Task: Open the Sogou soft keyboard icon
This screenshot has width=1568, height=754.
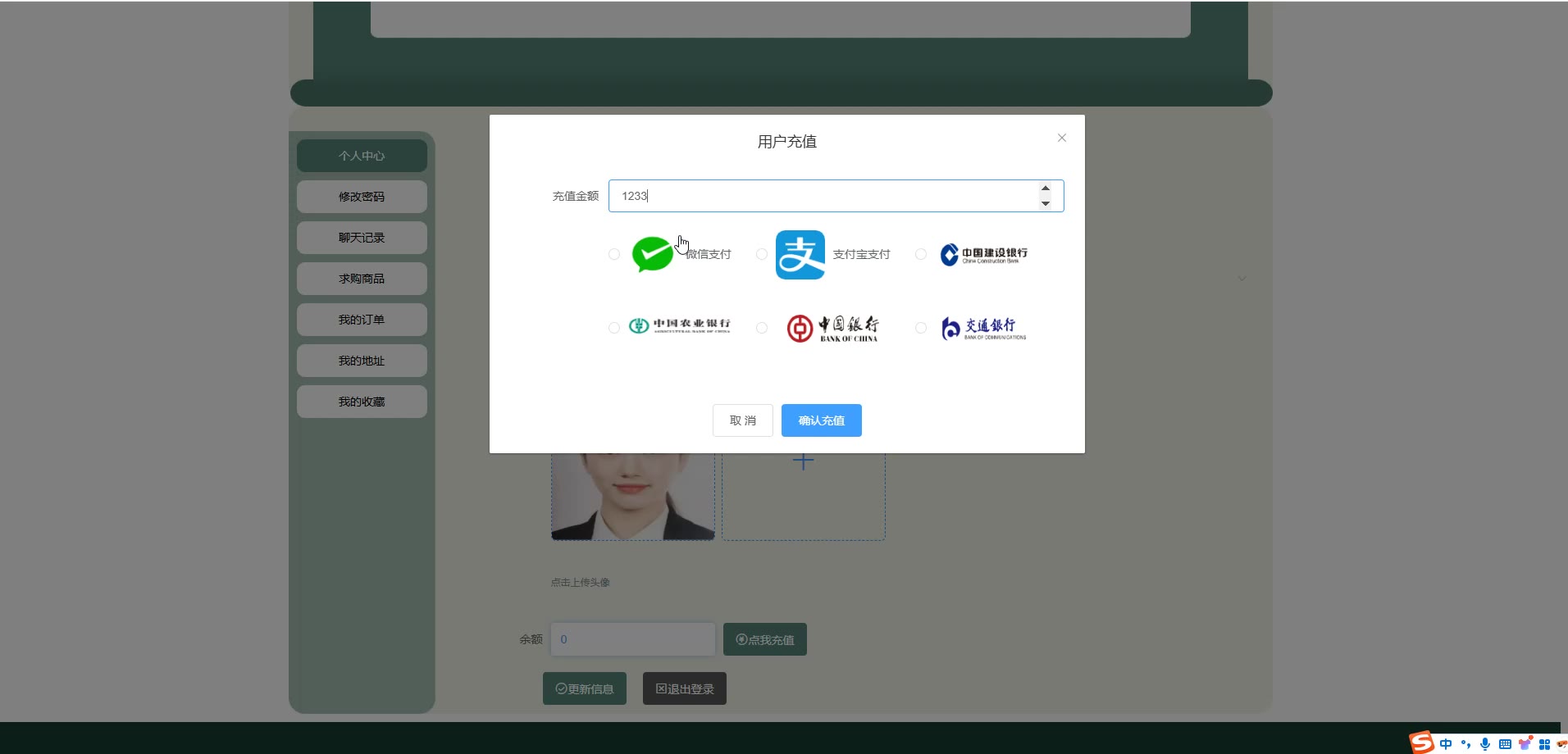Action: [1505, 744]
